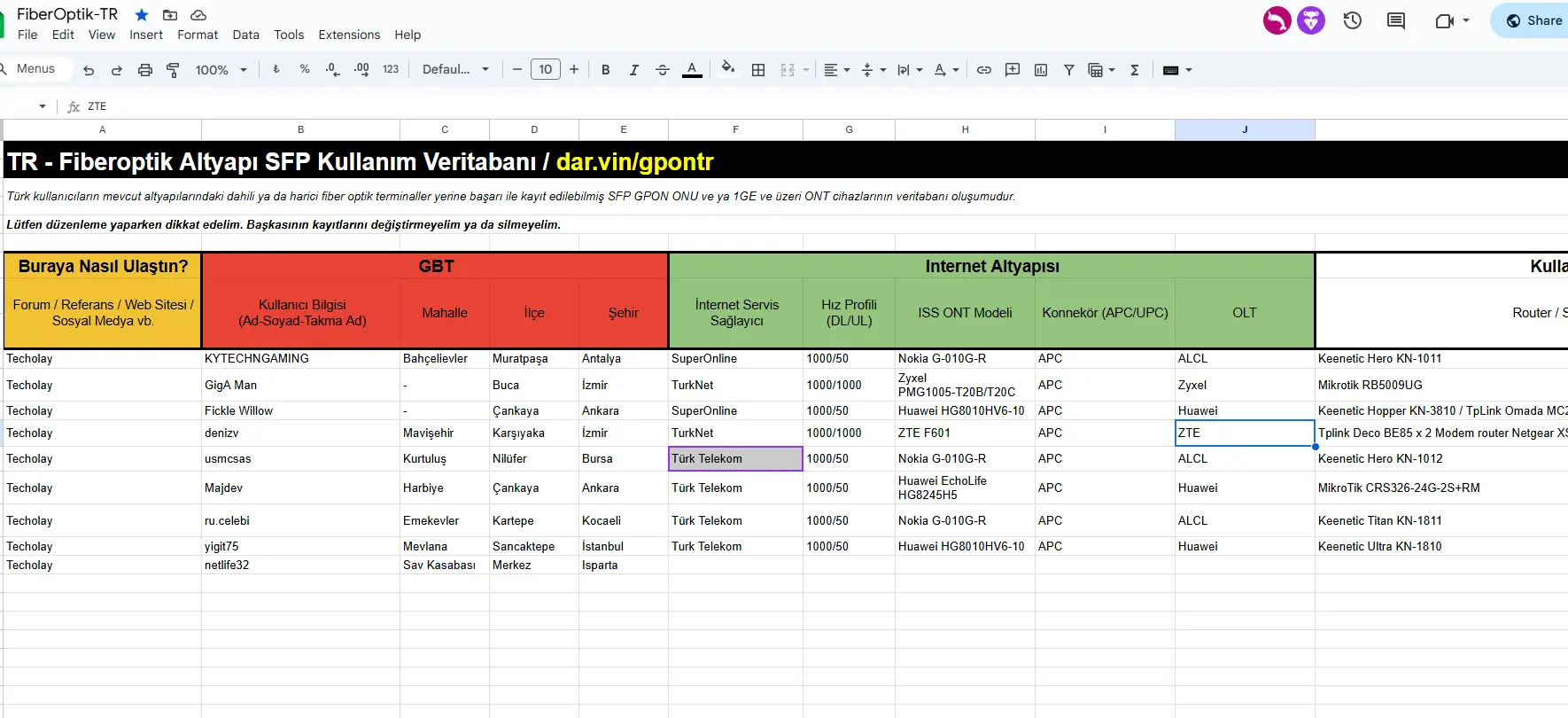Click the formula bar containing ZTE
The width and height of the screenshot is (1568, 718).
pos(824,106)
